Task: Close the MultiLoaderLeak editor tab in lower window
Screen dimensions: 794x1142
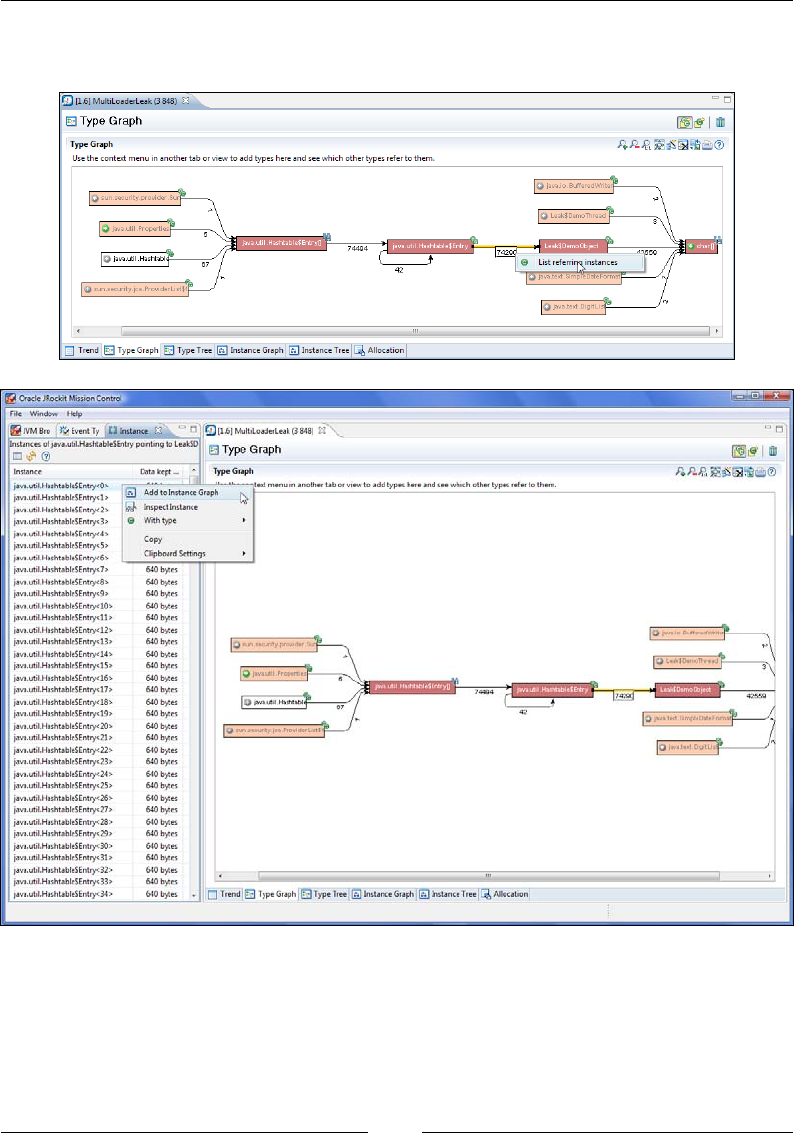Action: click(322, 431)
